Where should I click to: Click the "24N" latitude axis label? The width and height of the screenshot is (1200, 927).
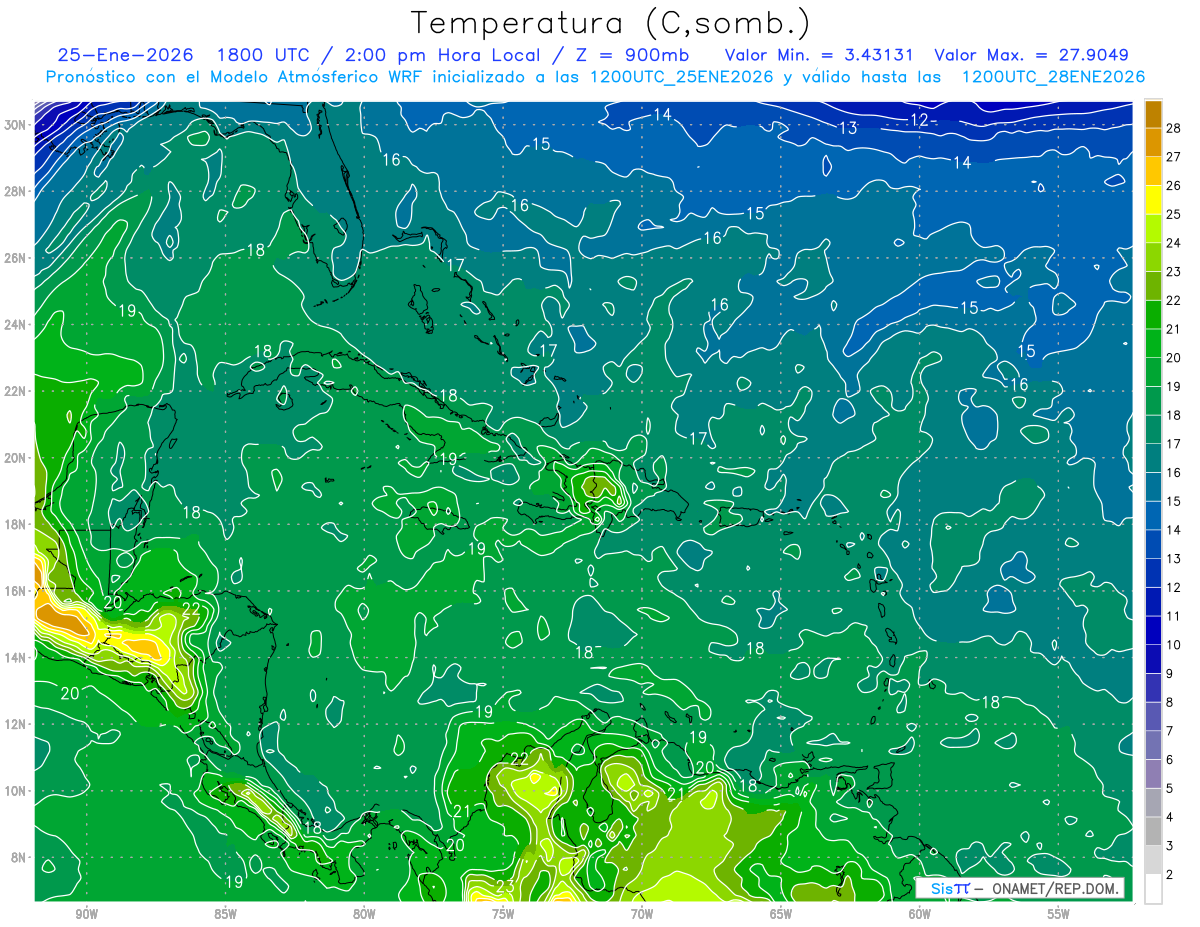coord(16,324)
